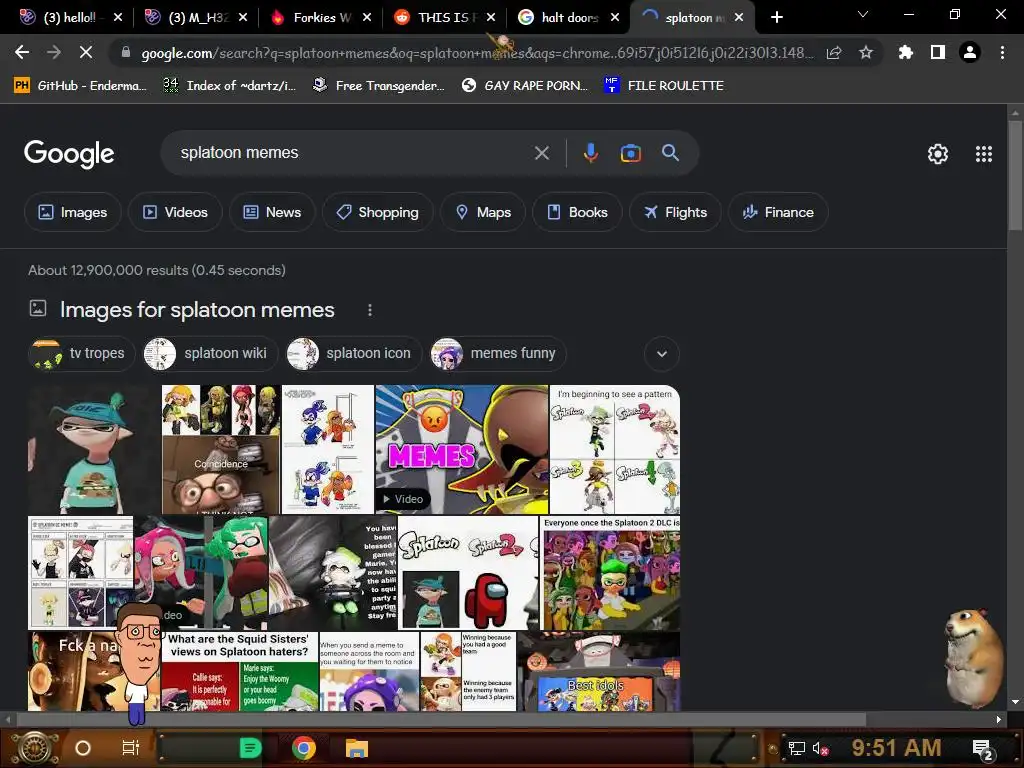Close the halt doors tab
This screenshot has height=768, width=1024.
[615, 18]
